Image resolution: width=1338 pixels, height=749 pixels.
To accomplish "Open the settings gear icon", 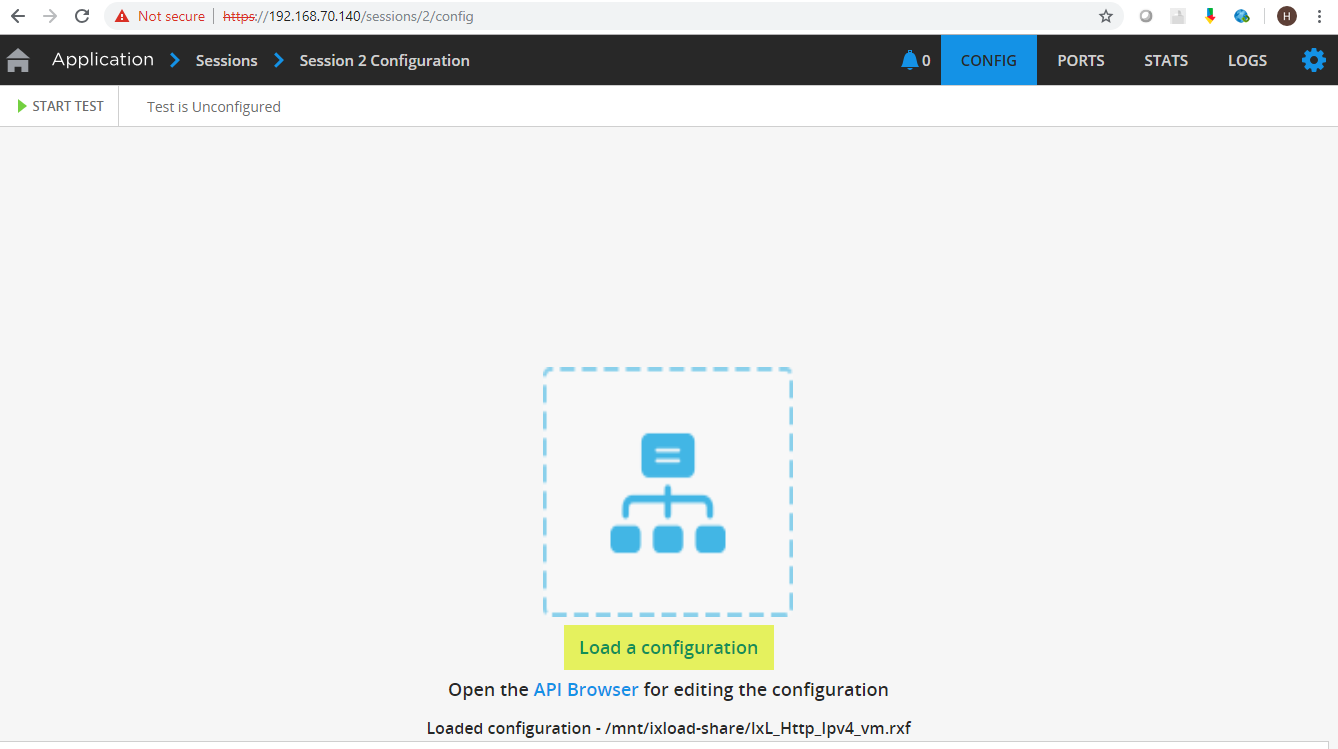I will point(1313,61).
